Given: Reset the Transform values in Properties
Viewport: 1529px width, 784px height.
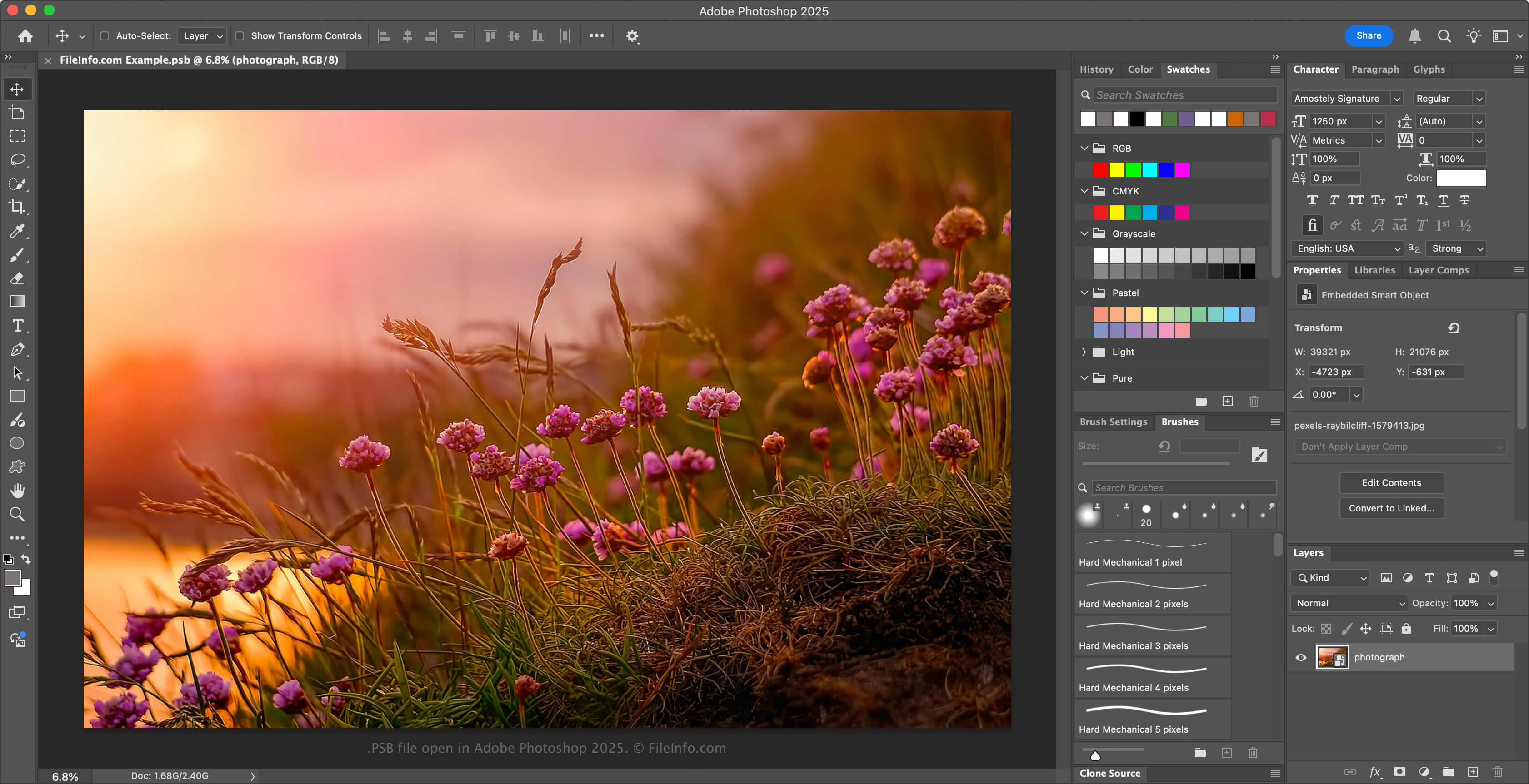Looking at the screenshot, I should point(1454,327).
